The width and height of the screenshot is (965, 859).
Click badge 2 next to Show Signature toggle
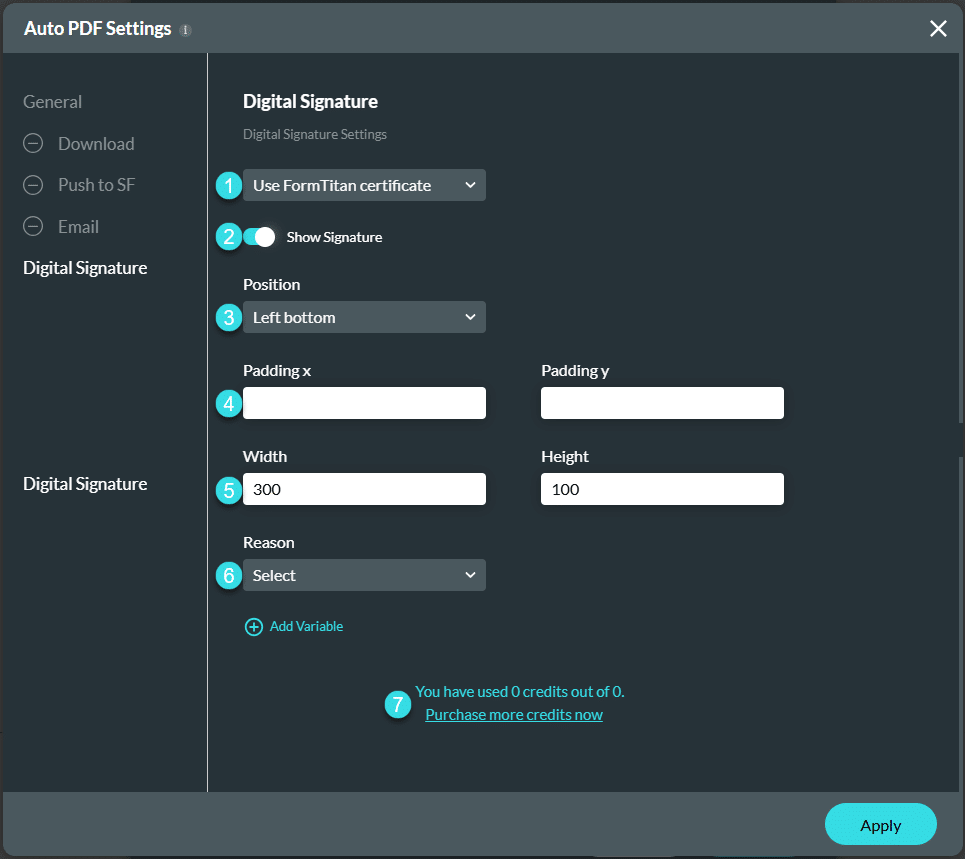(x=228, y=237)
